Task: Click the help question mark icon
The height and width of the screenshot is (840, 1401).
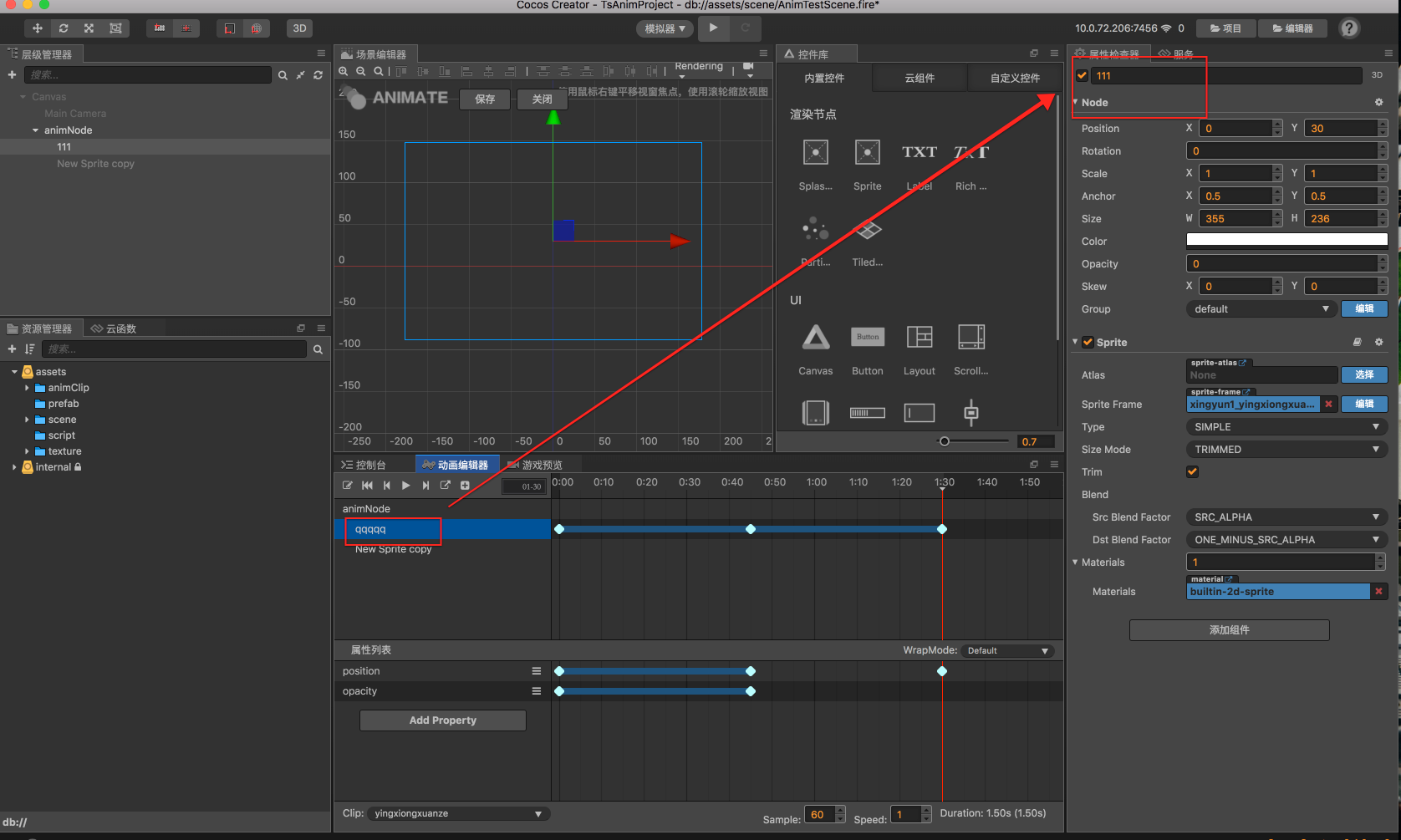Action: tap(1348, 28)
